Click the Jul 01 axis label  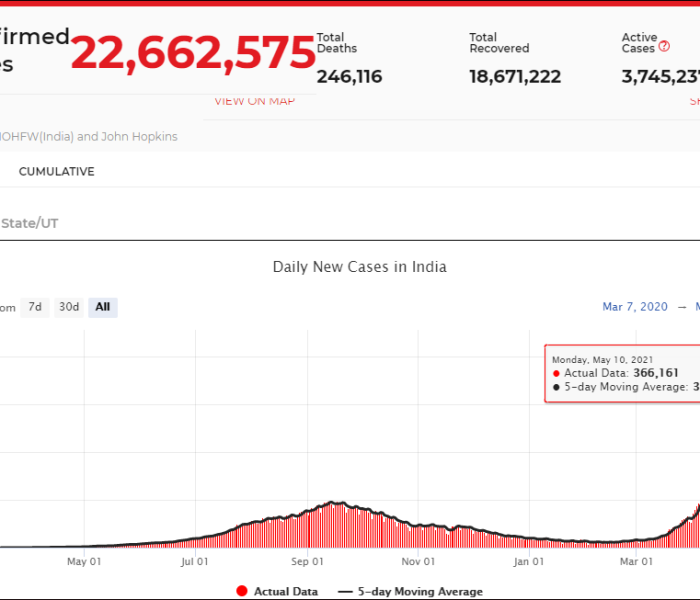(195, 561)
